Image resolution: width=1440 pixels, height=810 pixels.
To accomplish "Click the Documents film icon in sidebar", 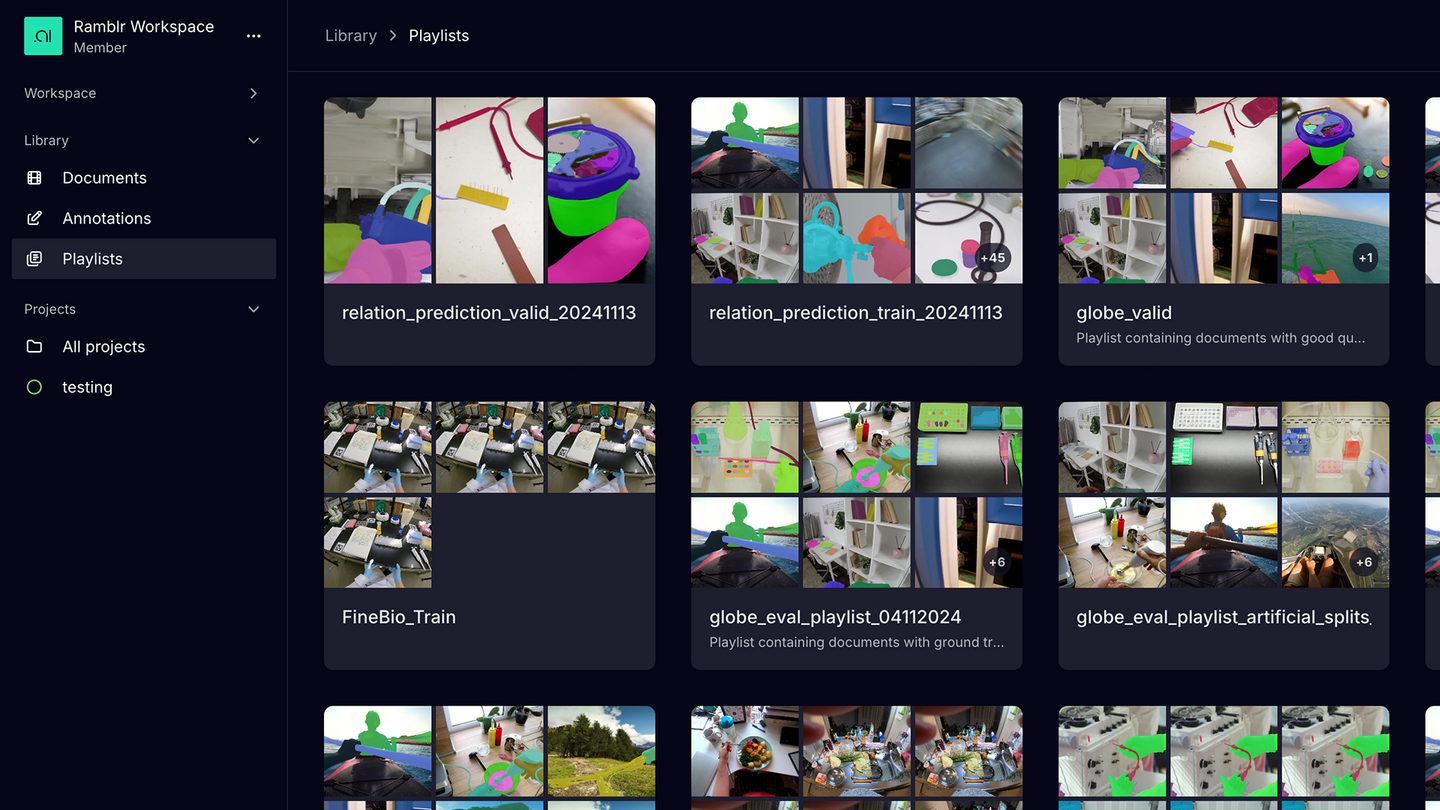I will click(x=35, y=178).
